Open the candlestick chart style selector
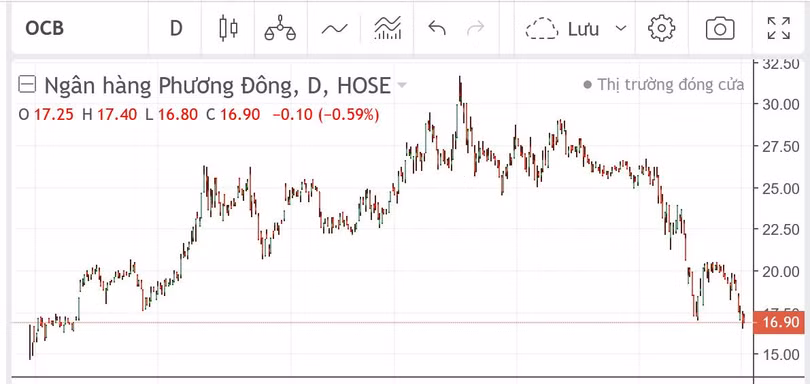The image size is (810, 384). [x=228, y=28]
